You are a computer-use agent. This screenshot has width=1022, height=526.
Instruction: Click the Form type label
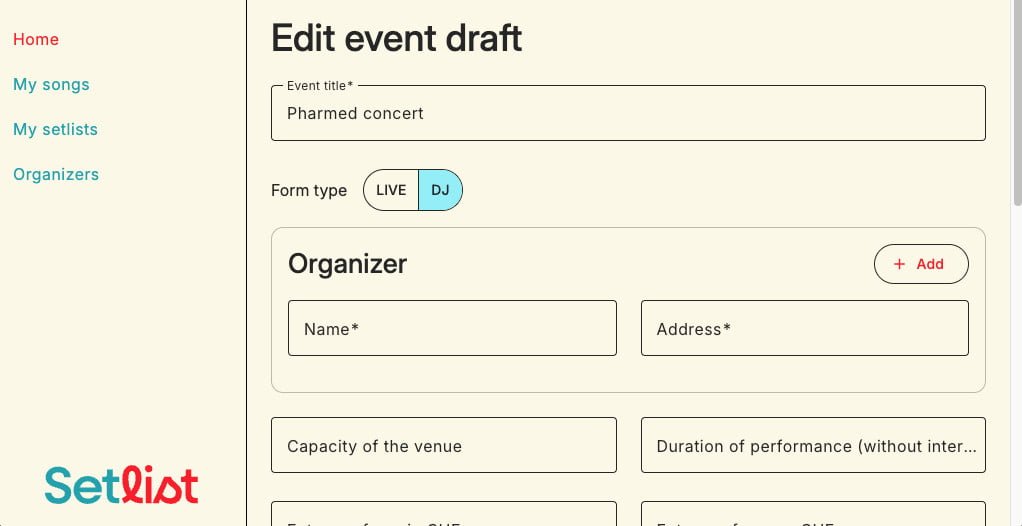[309, 190]
